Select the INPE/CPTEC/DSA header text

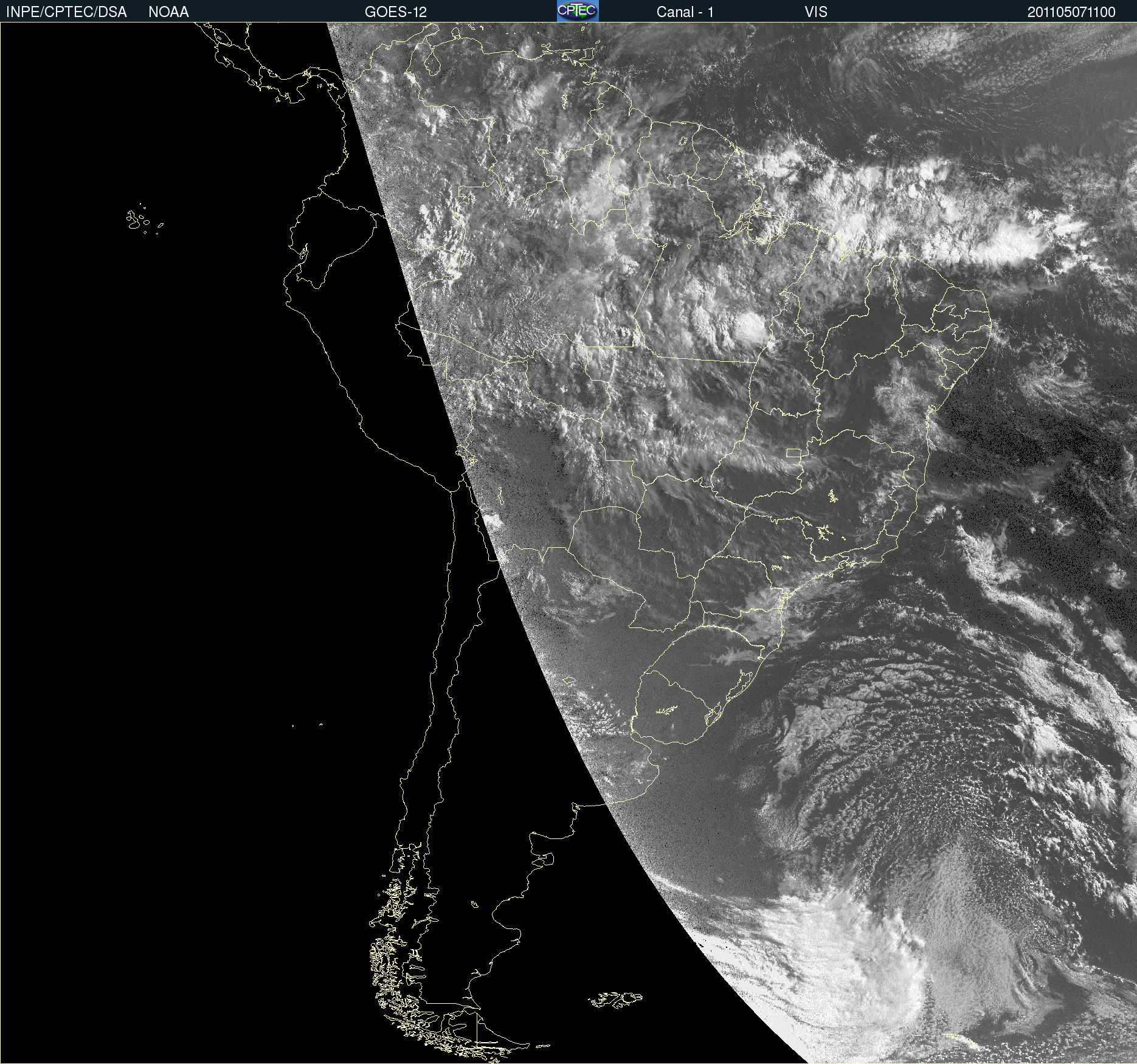[x=66, y=12]
